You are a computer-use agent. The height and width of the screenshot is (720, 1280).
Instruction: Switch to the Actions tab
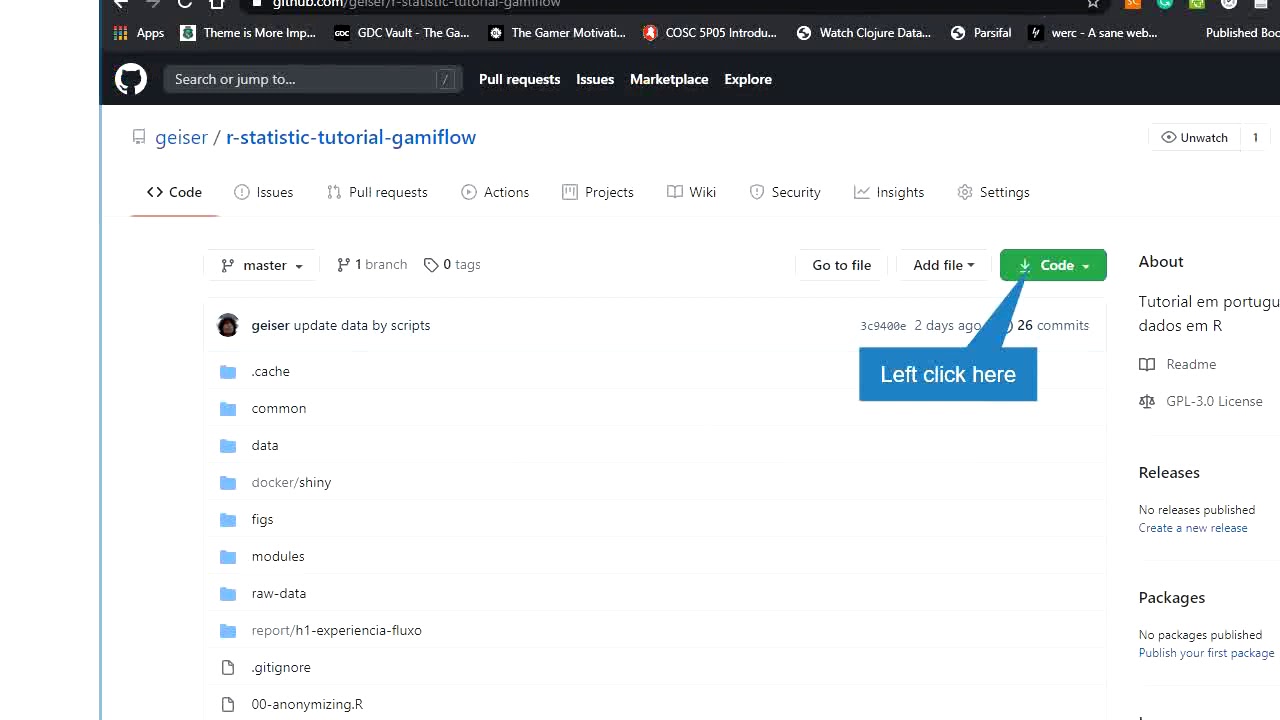[495, 192]
